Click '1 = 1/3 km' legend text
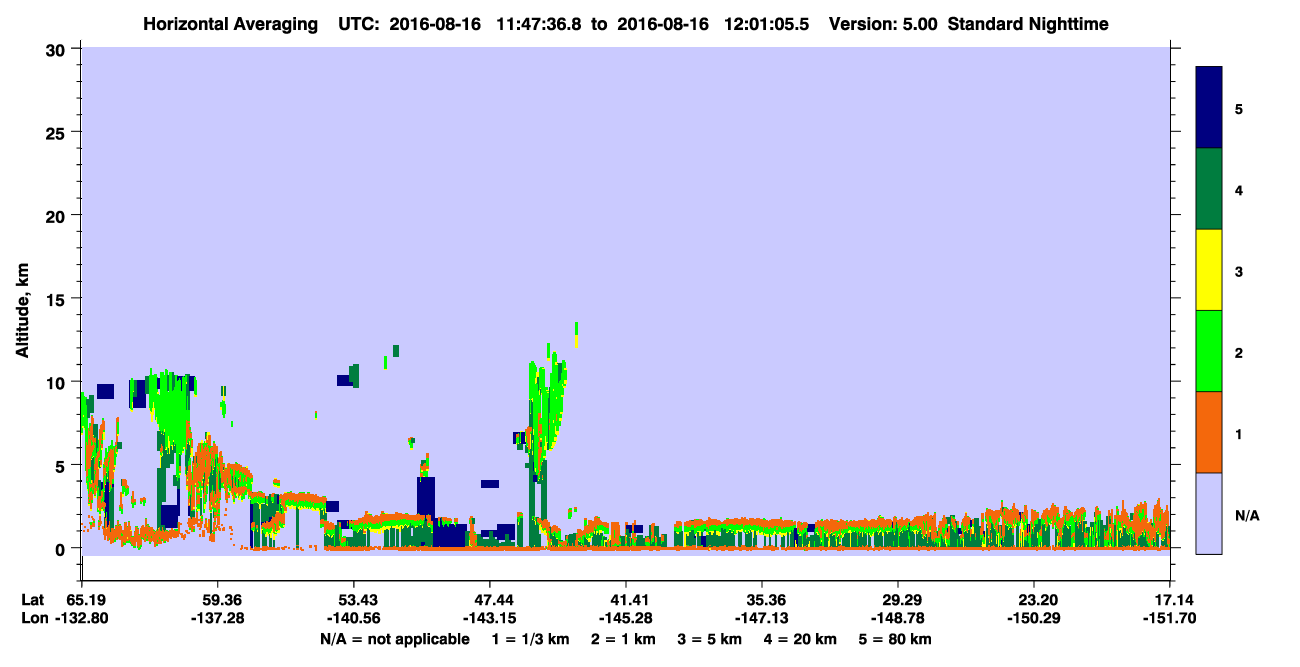This screenshot has height=667, width=1300. point(530,639)
